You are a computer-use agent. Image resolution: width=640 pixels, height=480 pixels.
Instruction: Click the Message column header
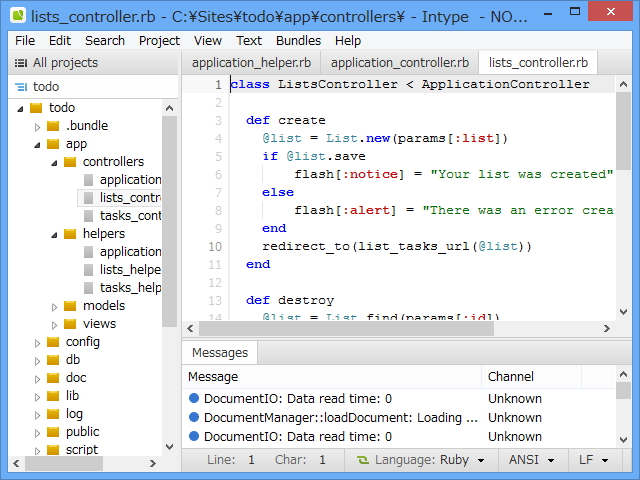332,377
